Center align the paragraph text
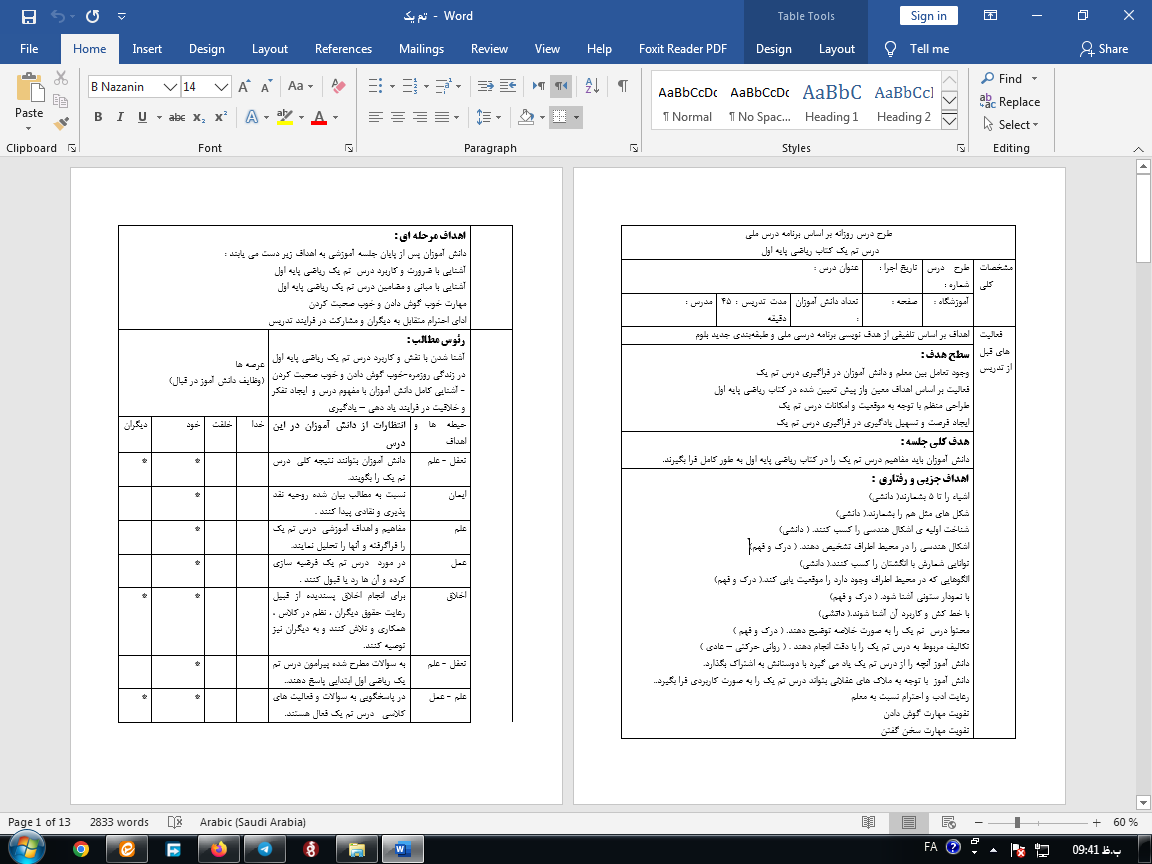Screen dimensions: 1152x864 tap(398, 117)
